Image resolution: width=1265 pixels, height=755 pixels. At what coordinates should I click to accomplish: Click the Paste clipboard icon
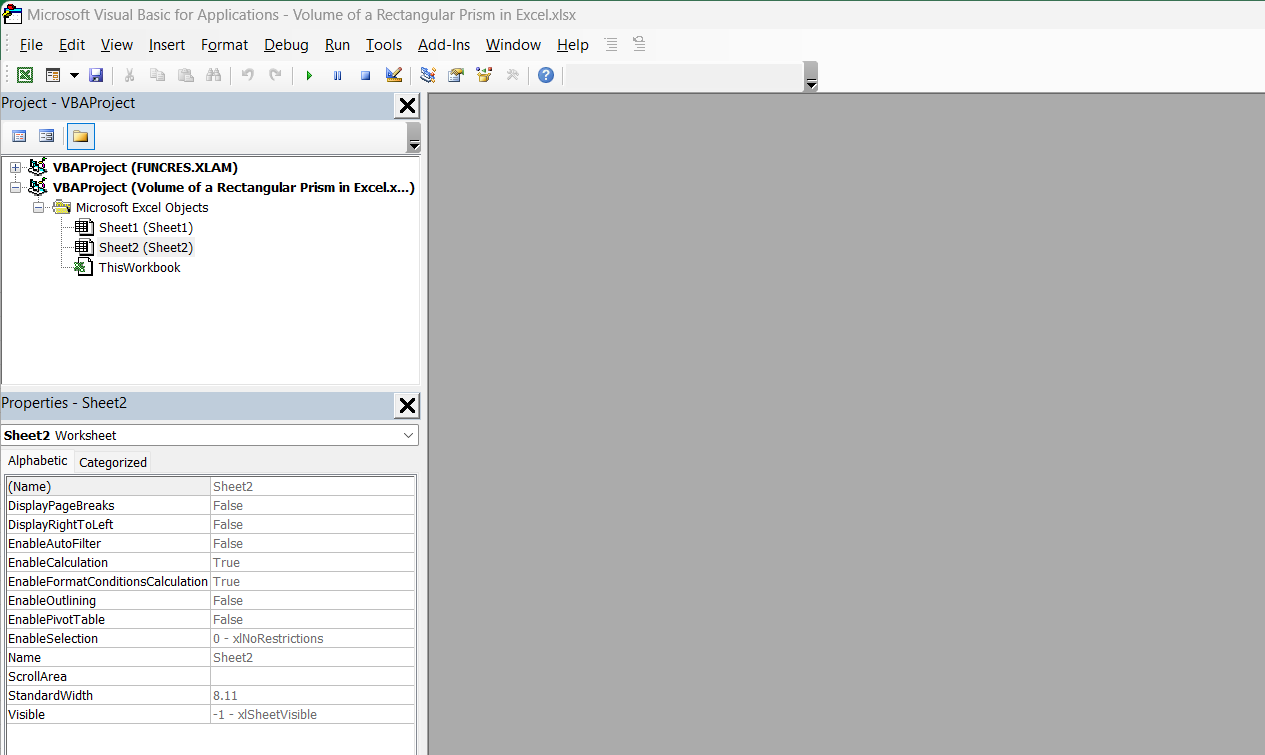point(185,75)
